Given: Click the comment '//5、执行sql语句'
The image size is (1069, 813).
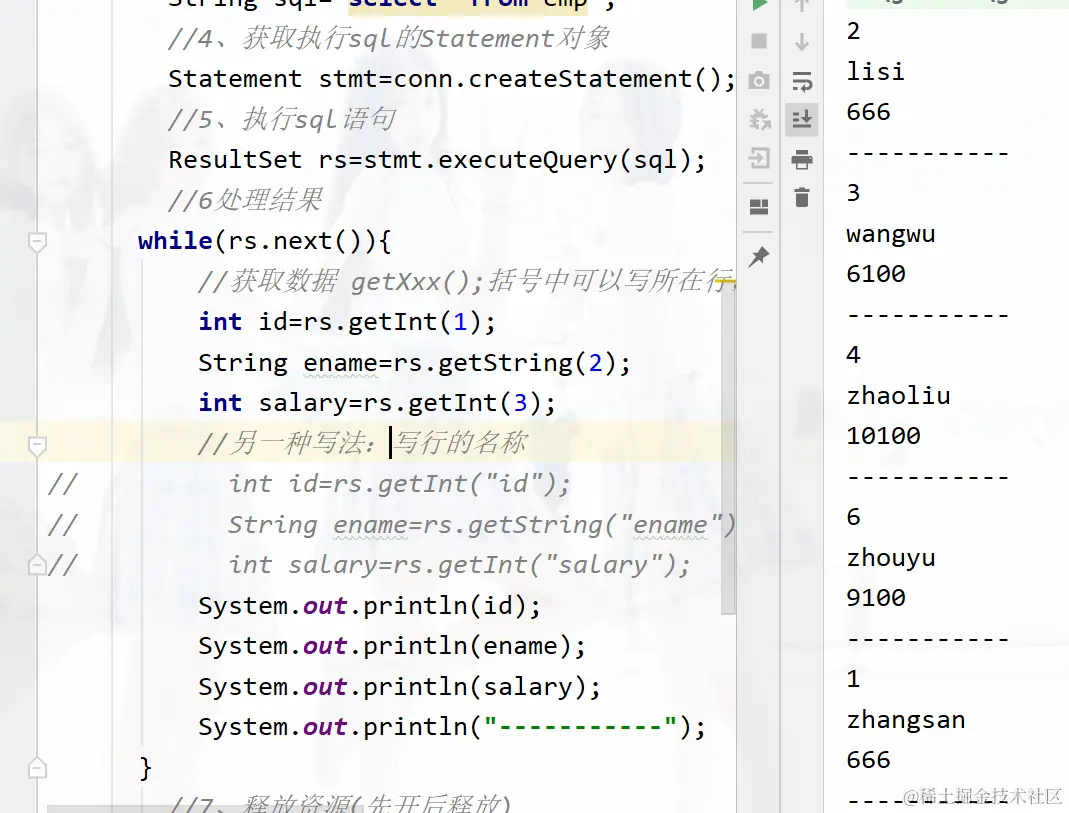Looking at the screenshot, I should click(282, 119).
